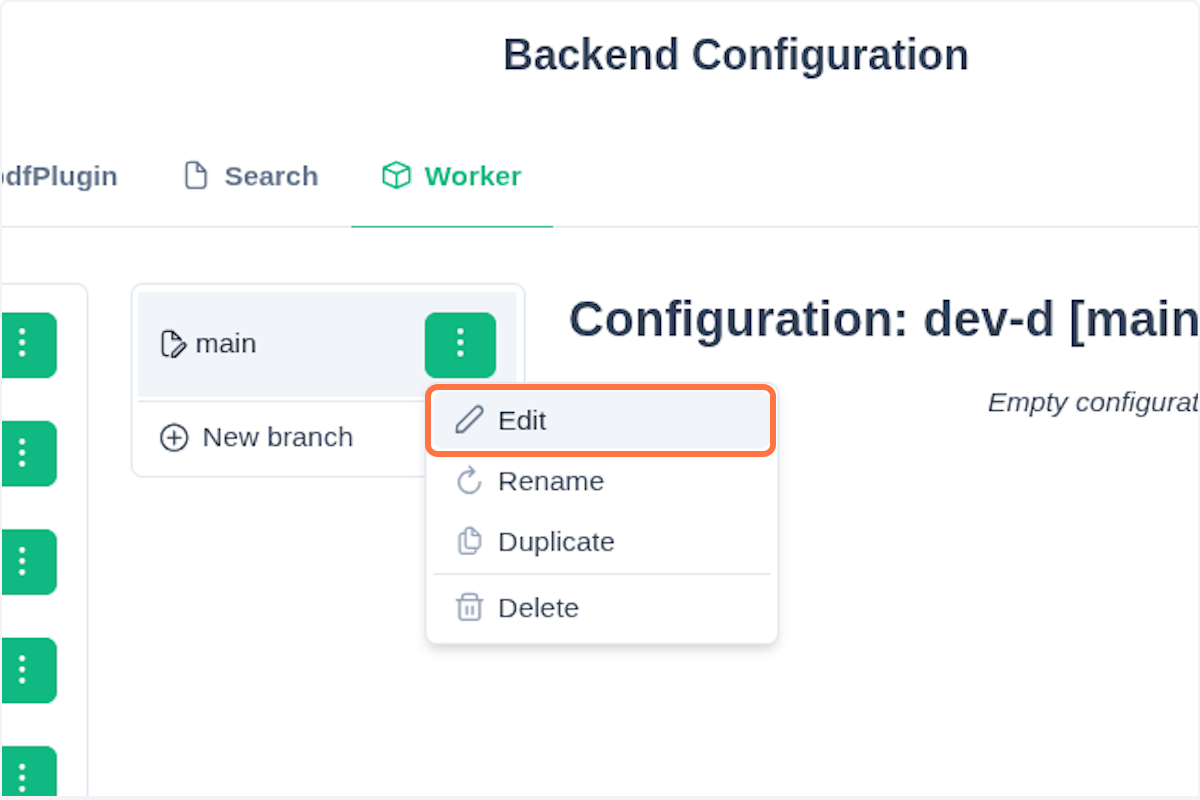Click the document icon on Search tab
The image size is (1200, 800).
point(196,176)
